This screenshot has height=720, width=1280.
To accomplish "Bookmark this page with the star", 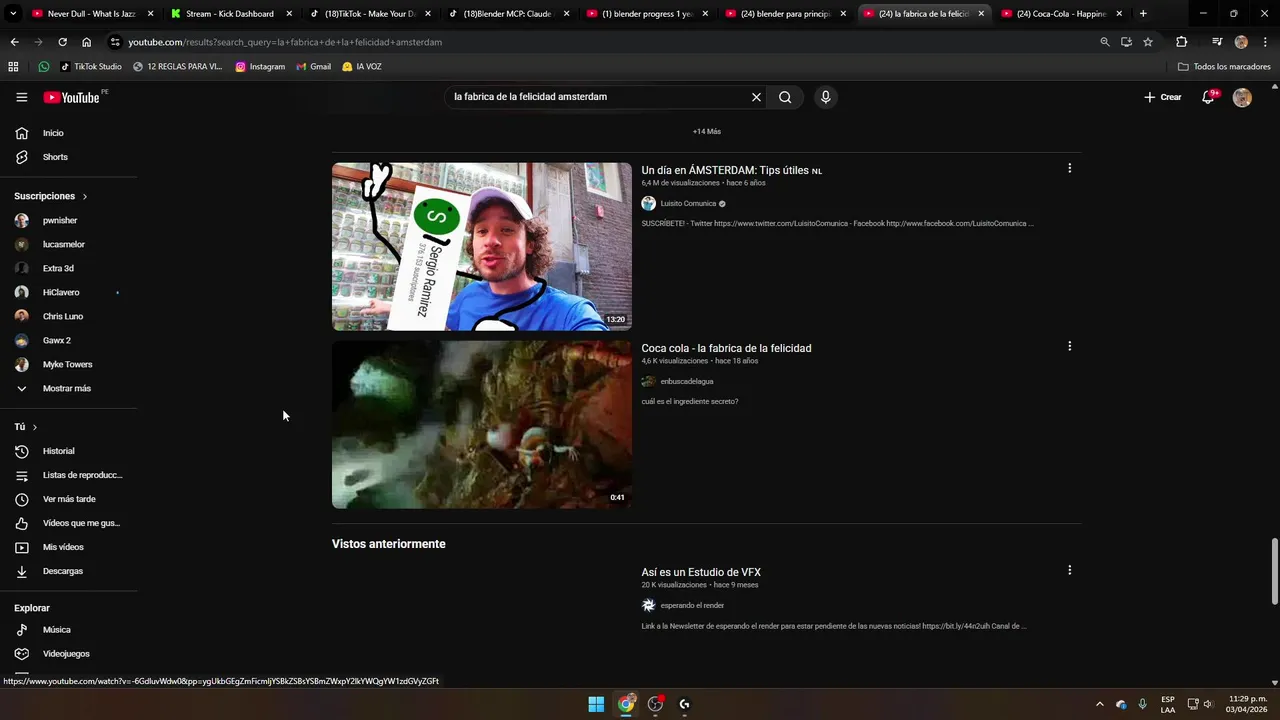I will (x=1148, y=42).
